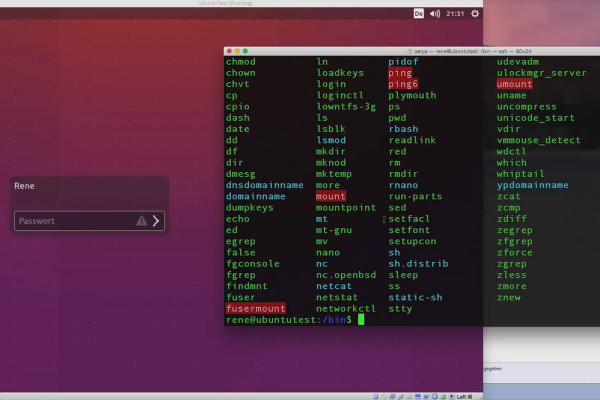Screen dimensions: 600x400
Task: Click the znew entry
Action: click(x=509, y=297)
